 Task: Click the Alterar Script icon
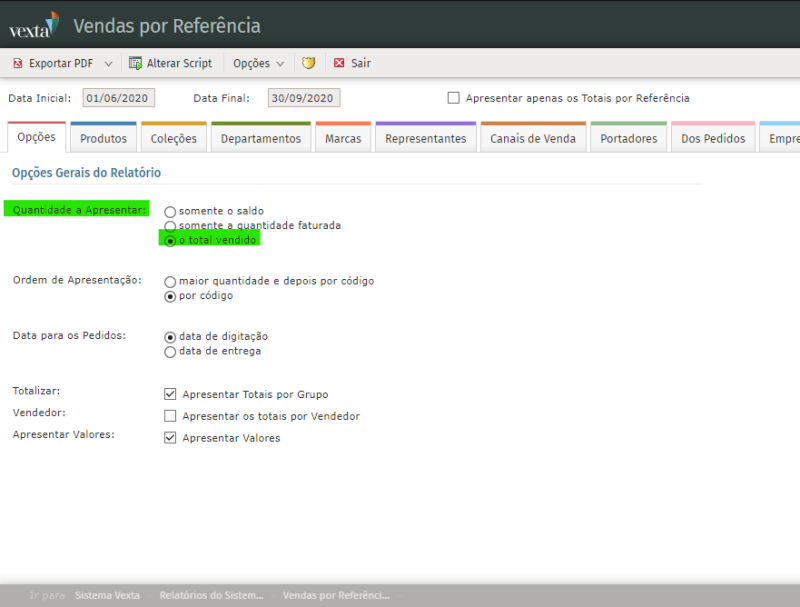pos(135,63)
